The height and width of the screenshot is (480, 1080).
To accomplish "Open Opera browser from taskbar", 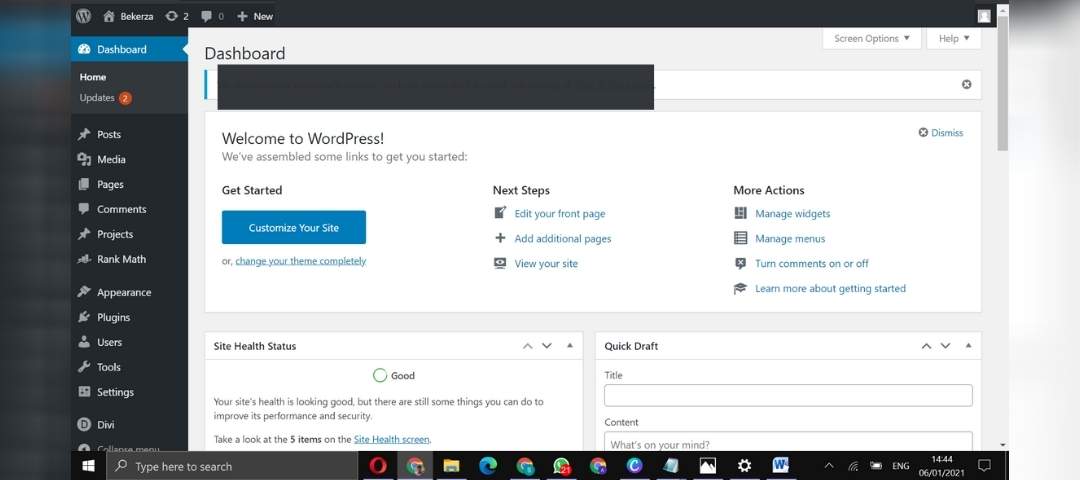I will 377,466.
